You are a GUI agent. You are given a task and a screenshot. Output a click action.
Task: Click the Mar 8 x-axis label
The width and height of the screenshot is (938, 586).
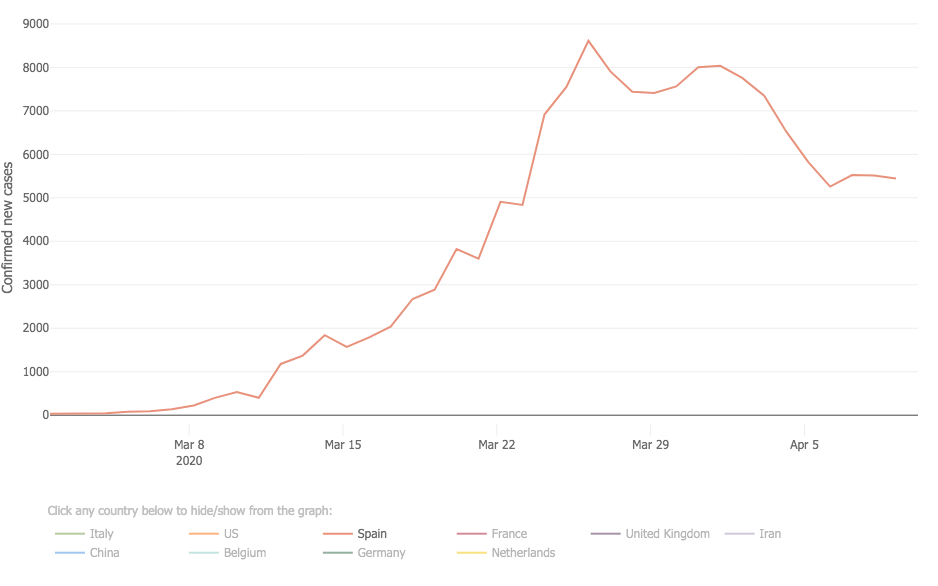[189, 445]
